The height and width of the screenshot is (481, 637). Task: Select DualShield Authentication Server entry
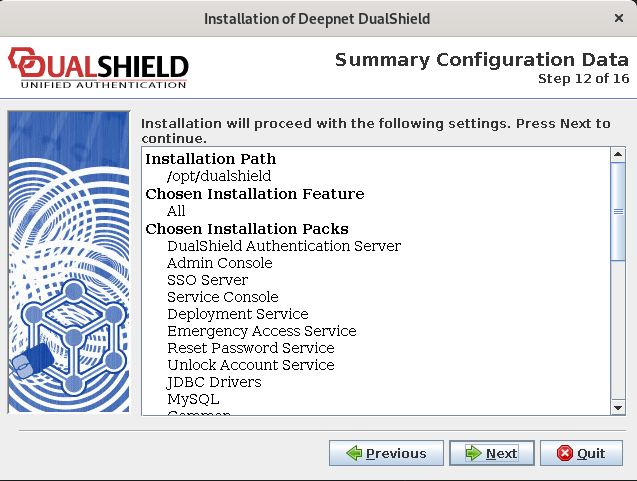click(x=284, y=246)
